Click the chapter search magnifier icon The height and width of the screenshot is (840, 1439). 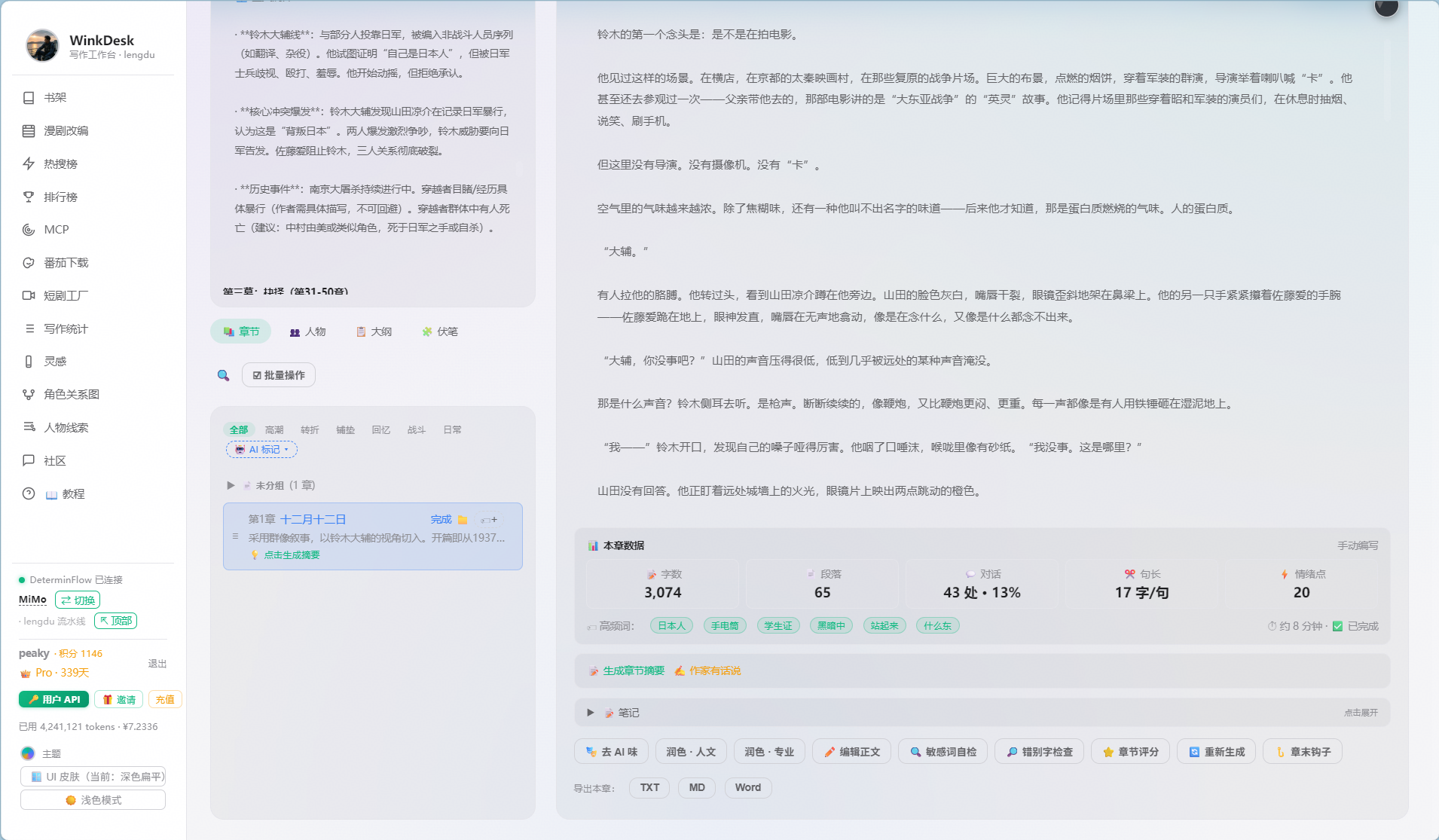coord(223,375)
